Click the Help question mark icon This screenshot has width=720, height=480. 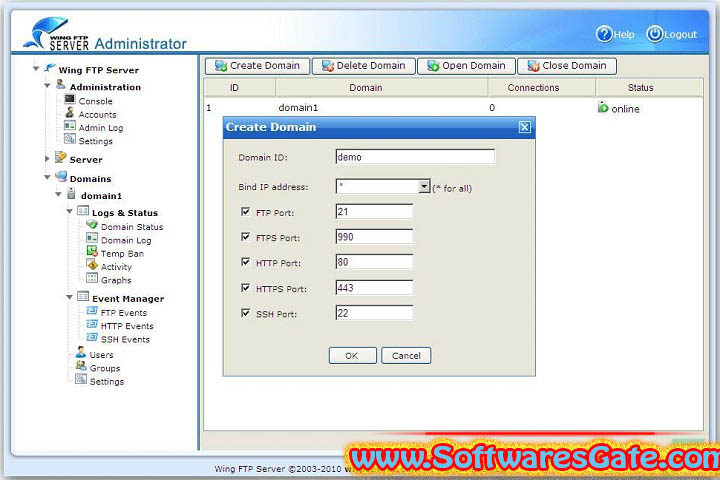click(604, 34)
